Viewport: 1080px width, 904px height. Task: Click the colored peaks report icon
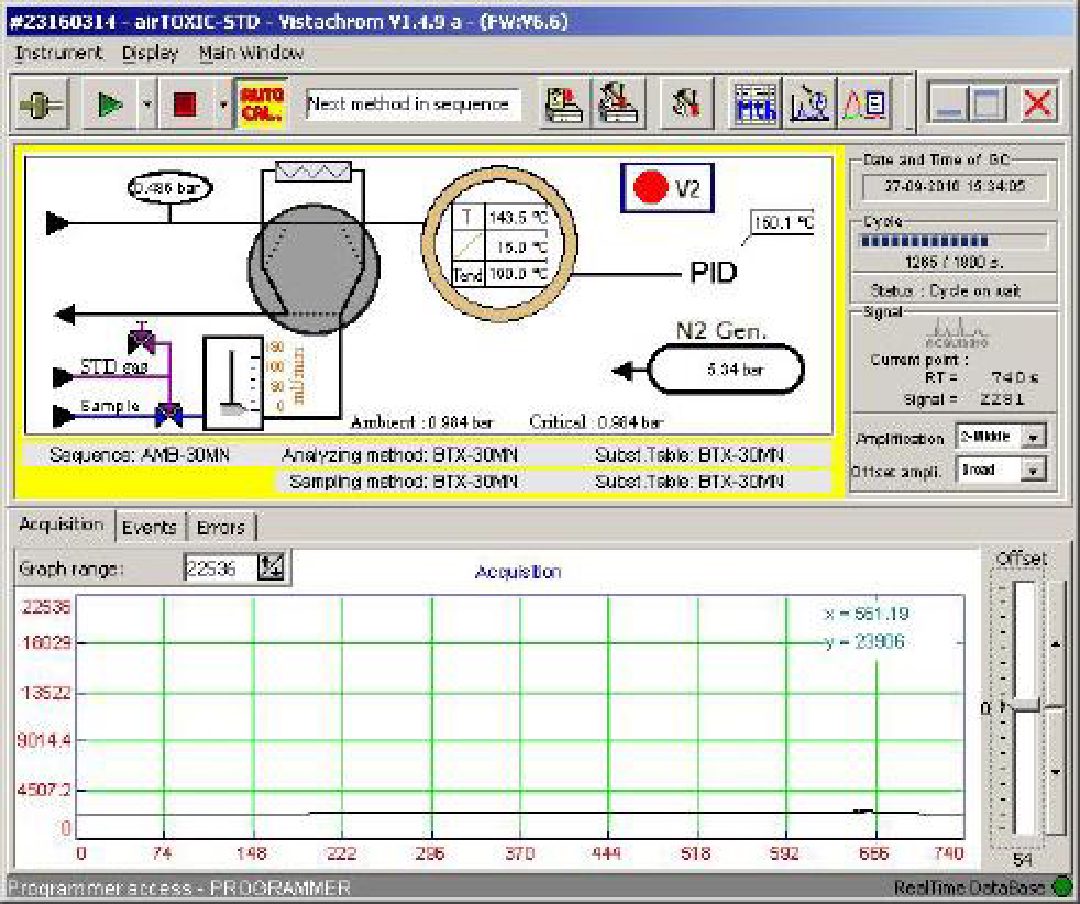[863, 104]
